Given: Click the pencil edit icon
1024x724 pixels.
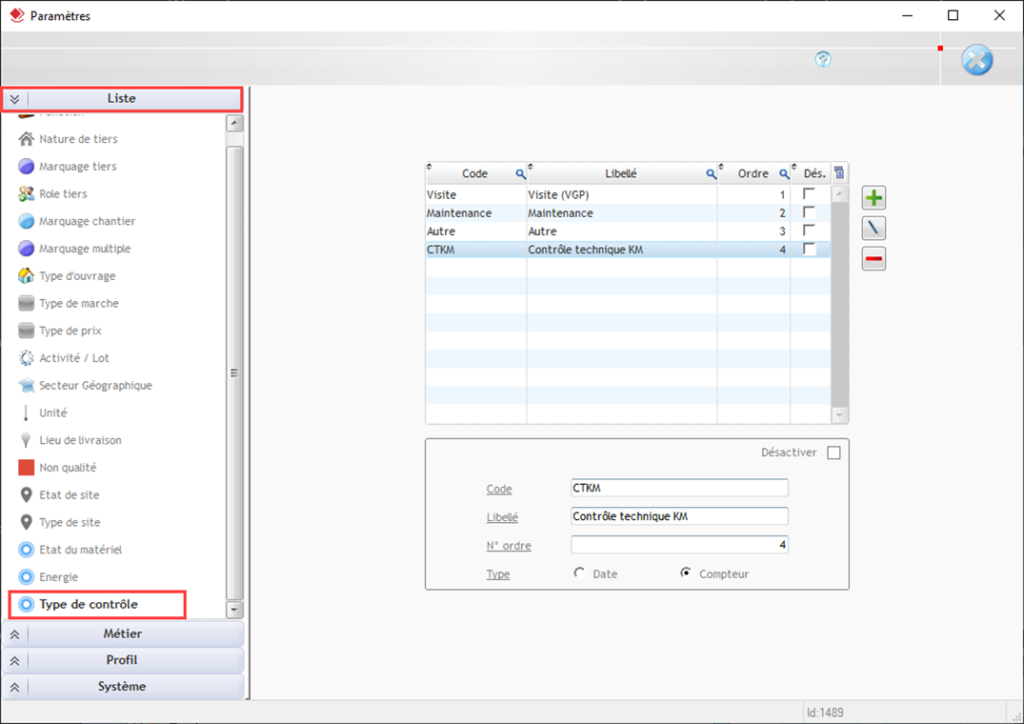Looking at the screenshot, I should coord(874,229).
